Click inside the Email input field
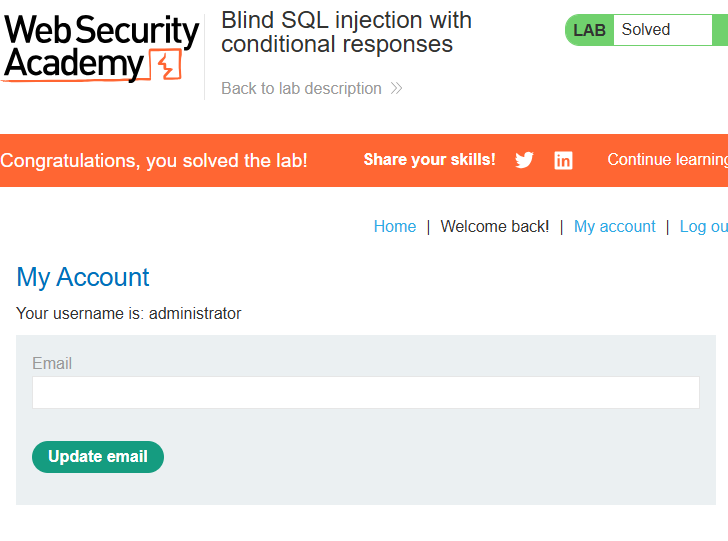 [366, 393]
